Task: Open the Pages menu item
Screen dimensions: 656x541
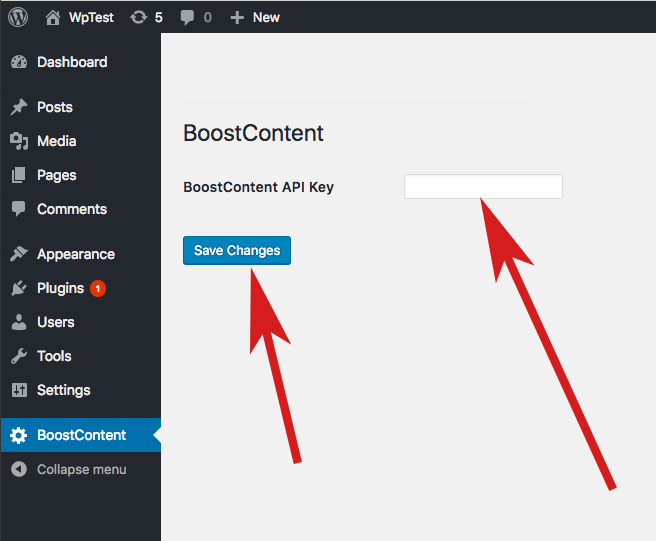Action: (x=57, y=175)
